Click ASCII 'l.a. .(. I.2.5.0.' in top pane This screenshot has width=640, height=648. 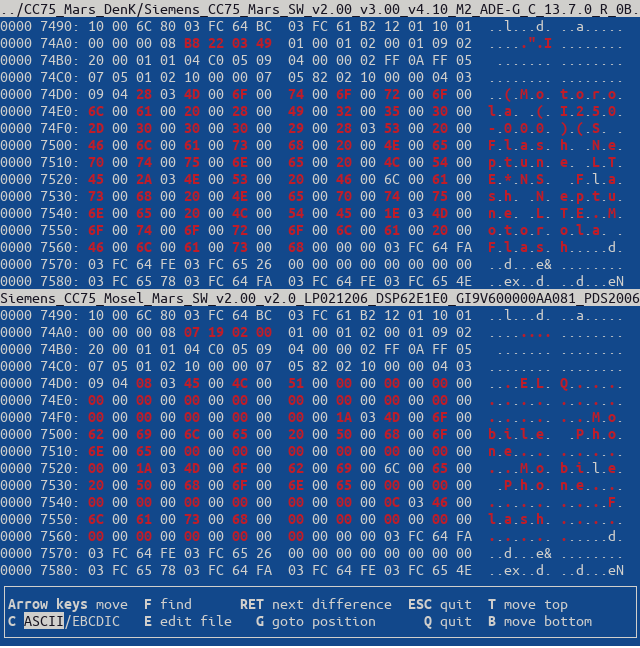pyautogui.click(x=555, y=111)
